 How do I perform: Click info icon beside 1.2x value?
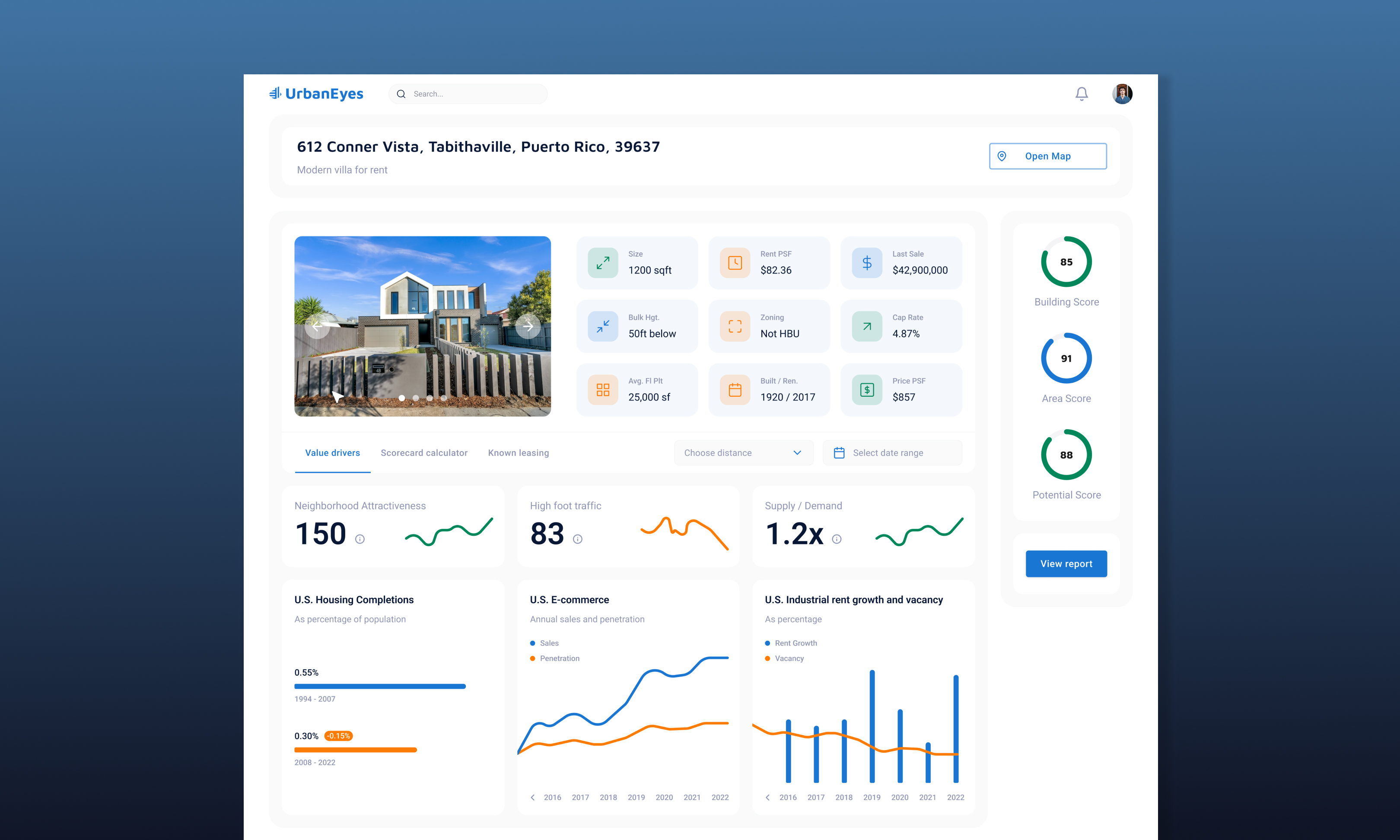coord(837,539)
